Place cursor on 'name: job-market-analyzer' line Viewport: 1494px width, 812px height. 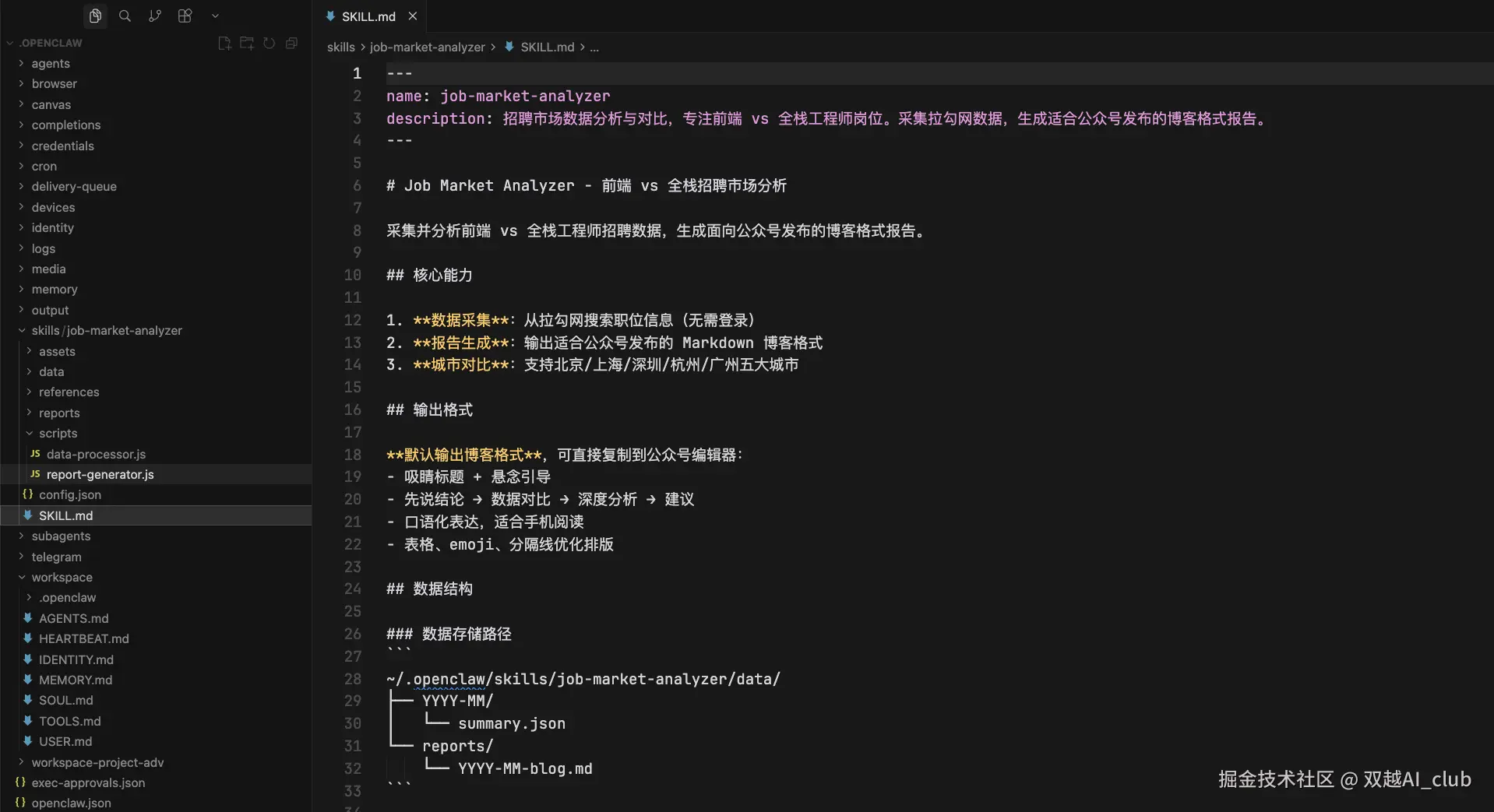[499, 96]
